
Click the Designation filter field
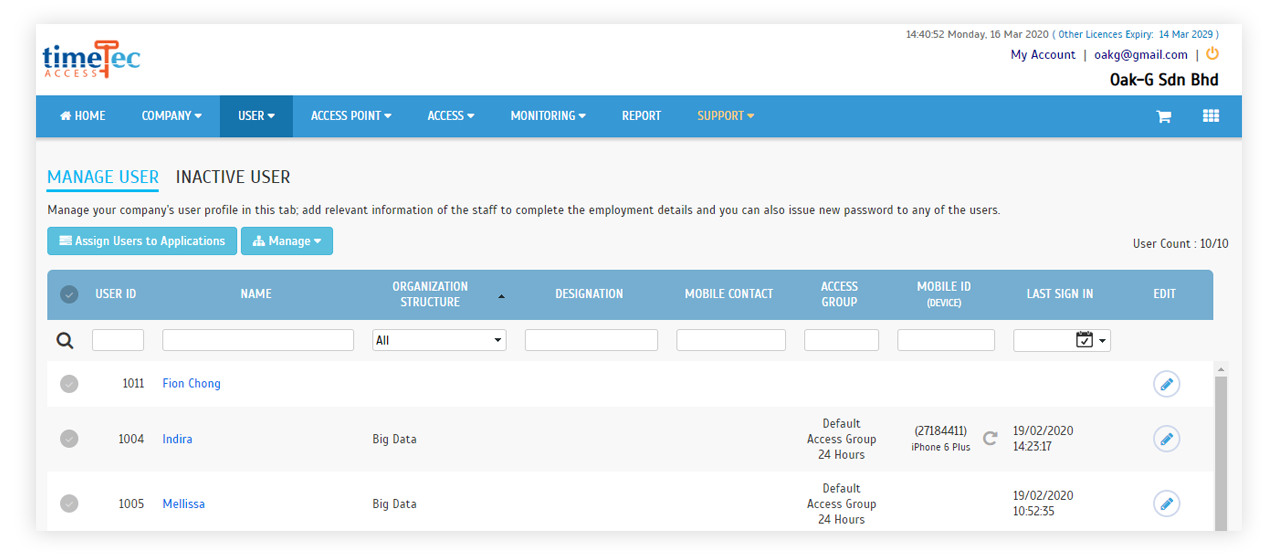click(x=591, y=341)
